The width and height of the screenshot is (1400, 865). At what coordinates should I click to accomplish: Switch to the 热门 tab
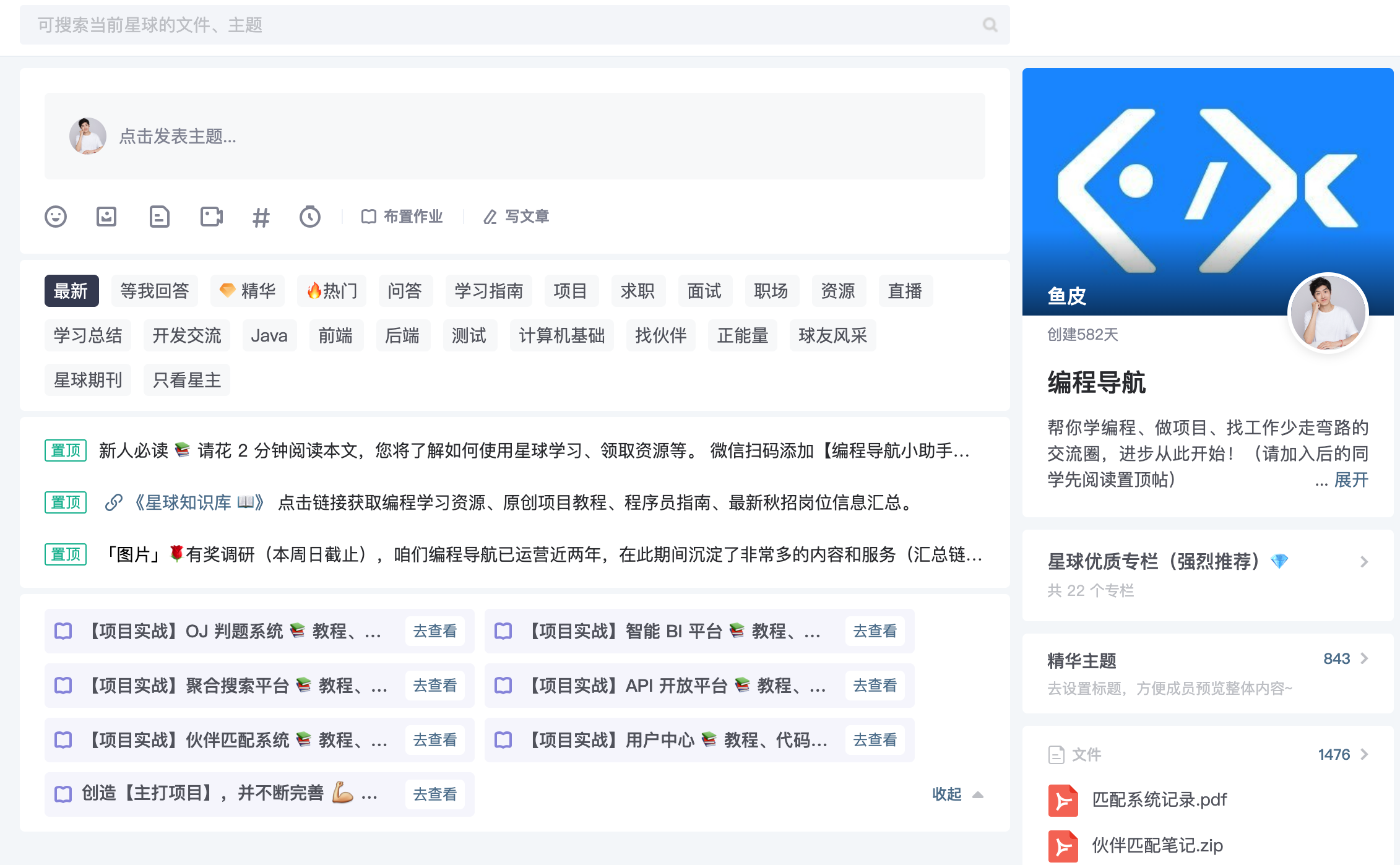(x=332, y=290)
